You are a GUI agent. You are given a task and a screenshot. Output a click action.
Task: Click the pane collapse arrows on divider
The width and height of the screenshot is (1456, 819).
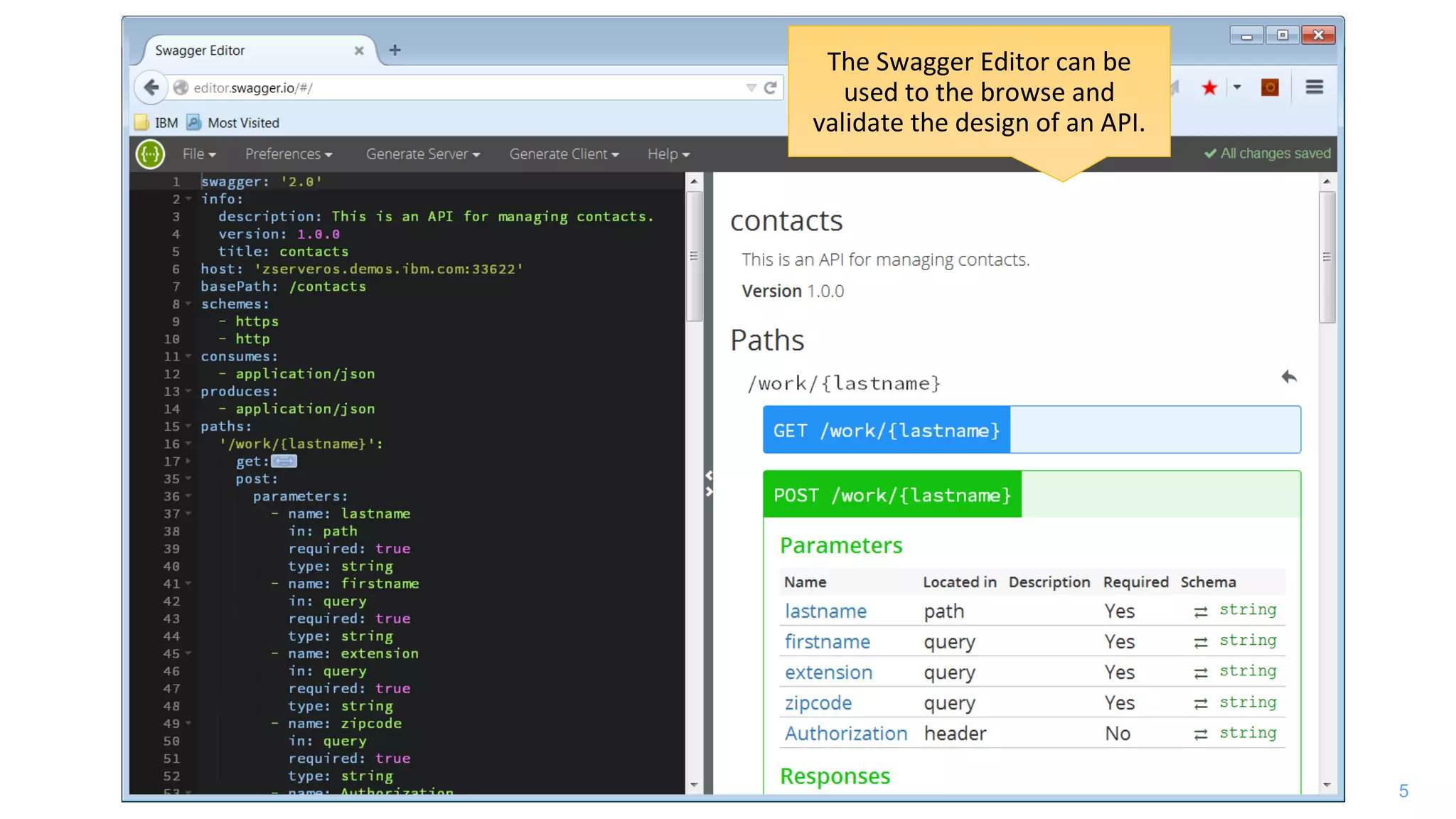709,483
